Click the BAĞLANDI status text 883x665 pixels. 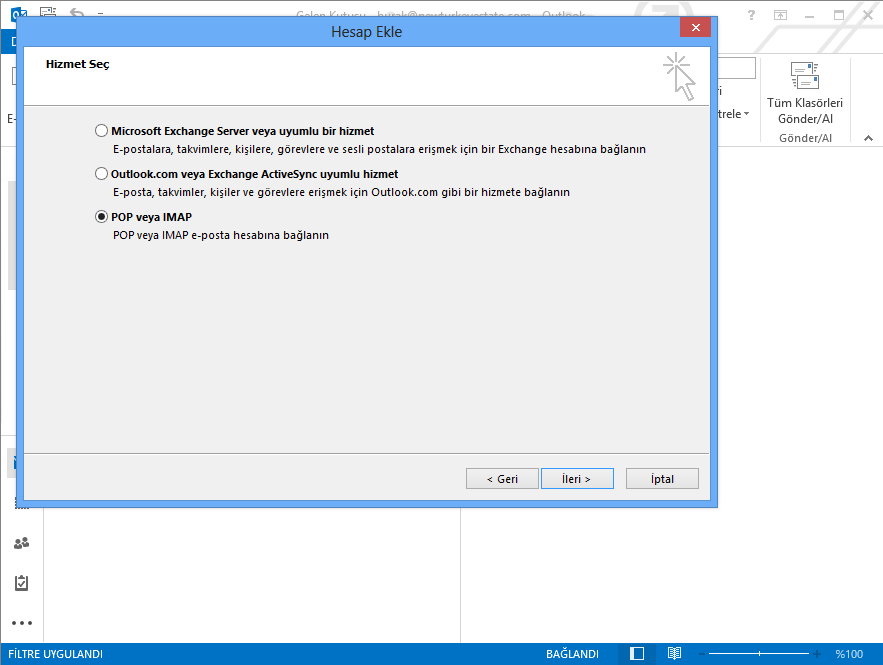(572, 654)
